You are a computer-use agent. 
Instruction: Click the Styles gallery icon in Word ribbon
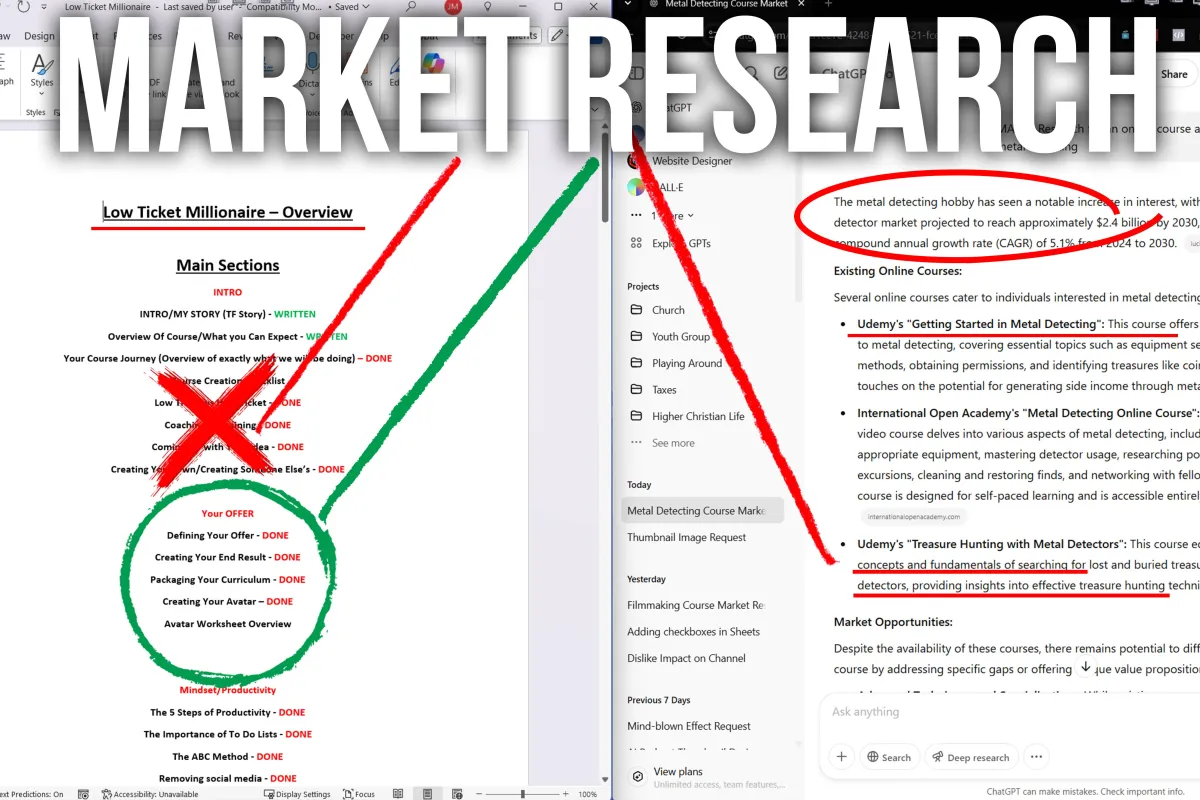(42, 65)
